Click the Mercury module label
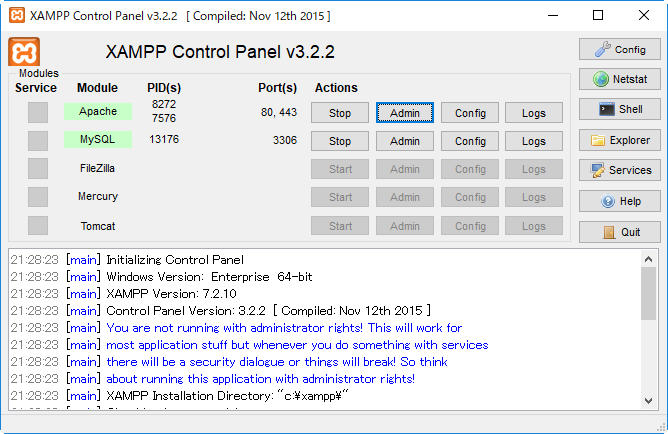This screenshot has width=668, height=434. tap(98, 196)
